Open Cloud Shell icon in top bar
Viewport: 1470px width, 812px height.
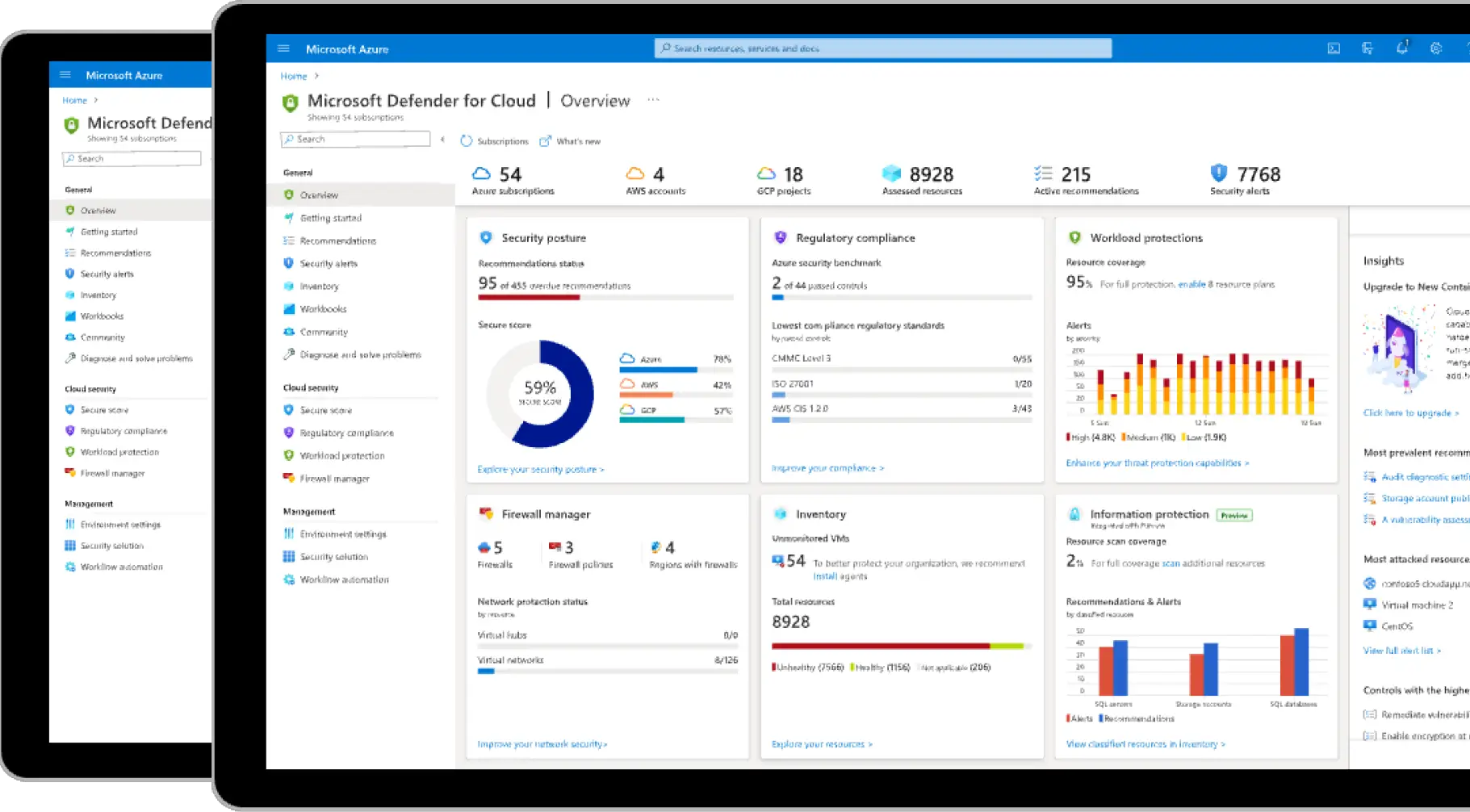tap(1334, 48)
